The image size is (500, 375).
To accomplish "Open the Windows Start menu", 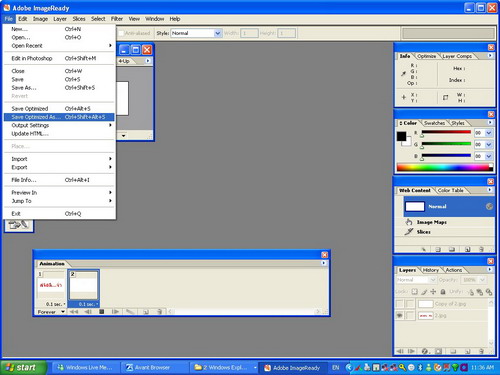I will 23,367.
